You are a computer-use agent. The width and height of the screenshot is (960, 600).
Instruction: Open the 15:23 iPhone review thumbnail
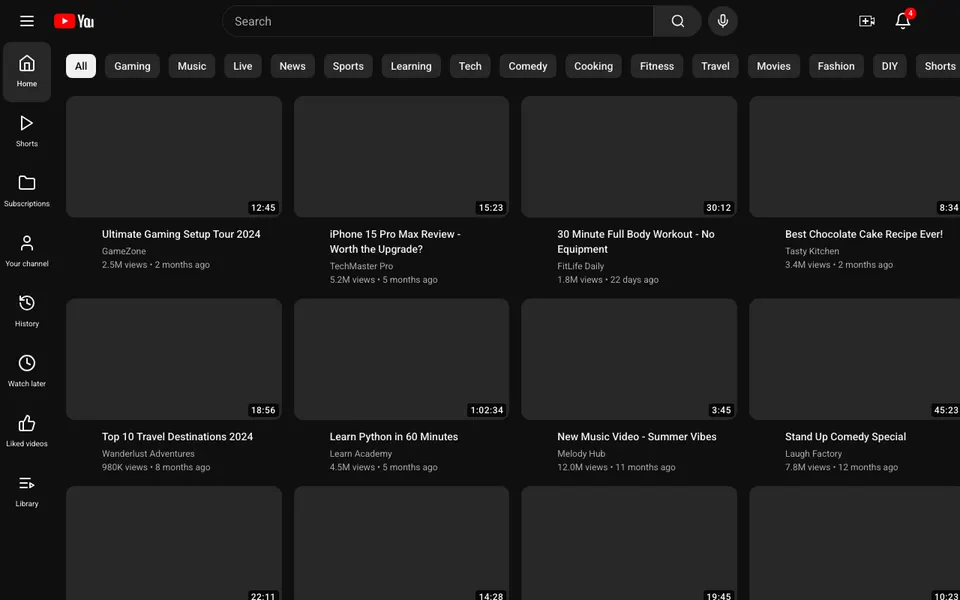coord(402,157)
